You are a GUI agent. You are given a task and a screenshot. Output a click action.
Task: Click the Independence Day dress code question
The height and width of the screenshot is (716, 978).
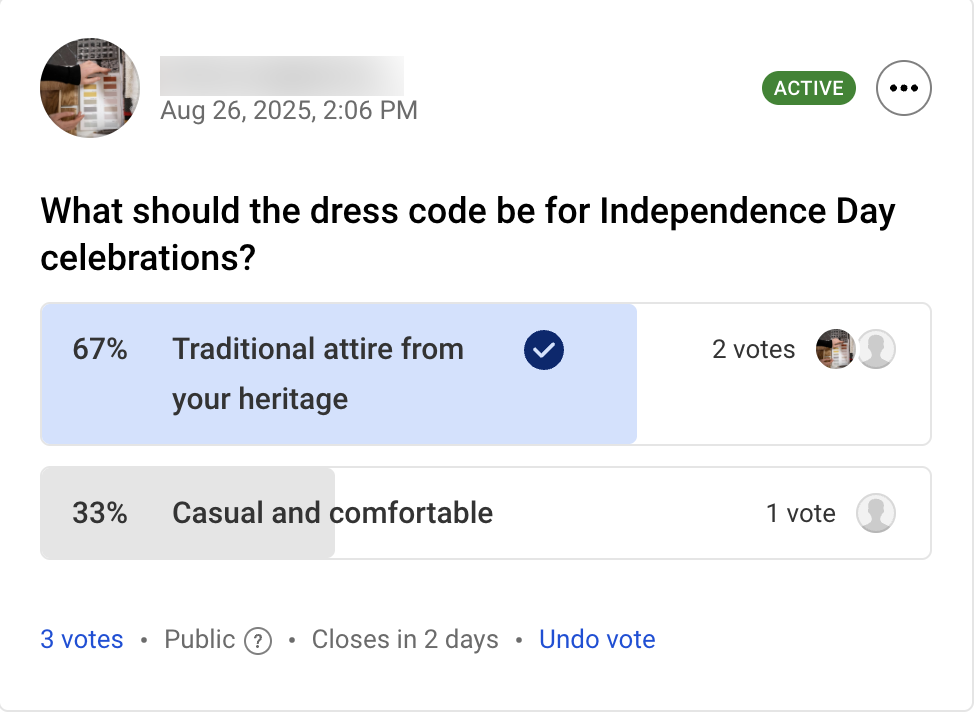point(467,235)
